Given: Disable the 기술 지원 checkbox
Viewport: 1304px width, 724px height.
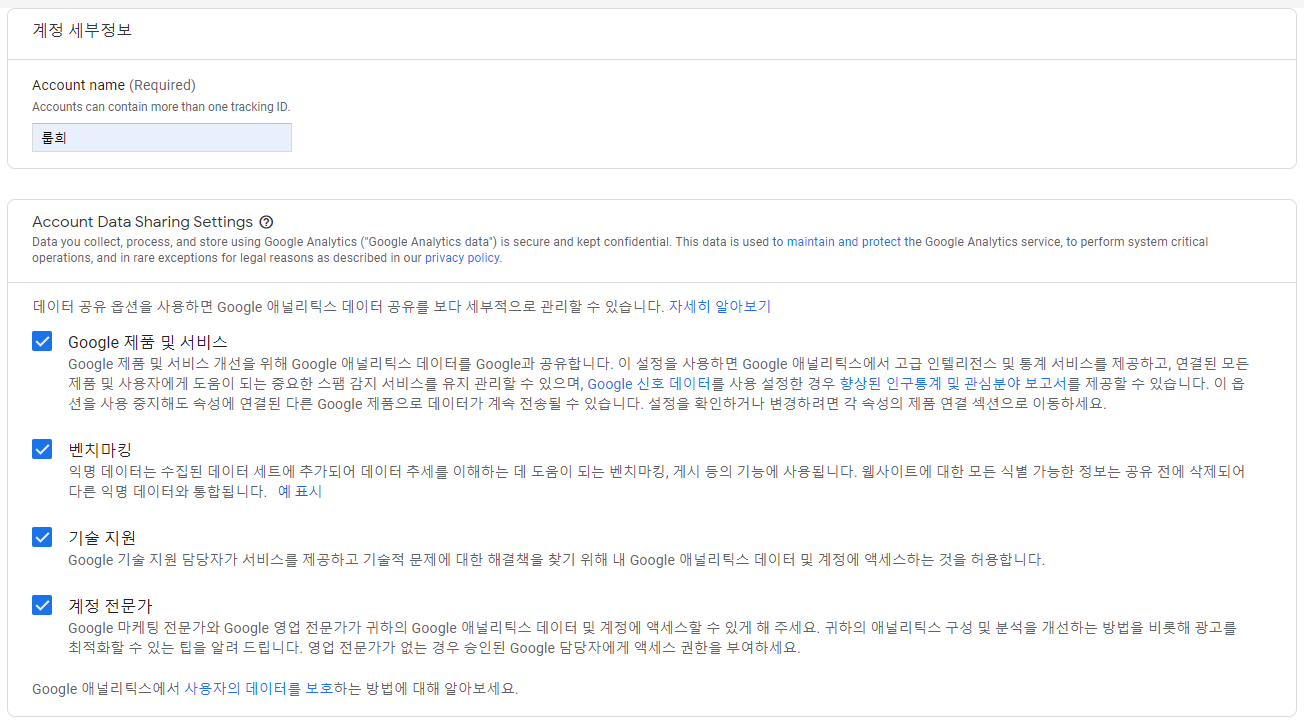Looking at the screenshot, I should [42, 537].
